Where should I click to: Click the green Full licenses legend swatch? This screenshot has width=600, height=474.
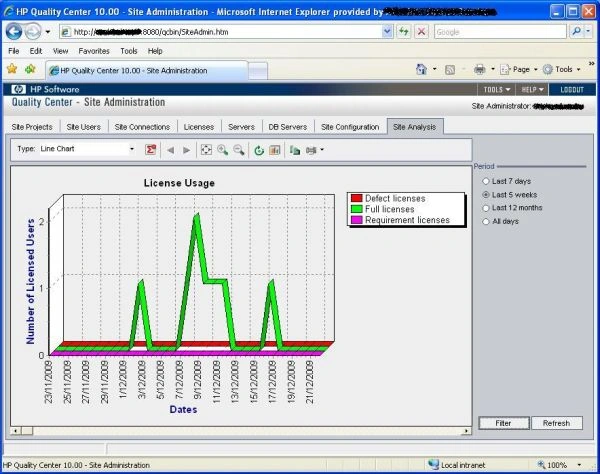point(357,209)
